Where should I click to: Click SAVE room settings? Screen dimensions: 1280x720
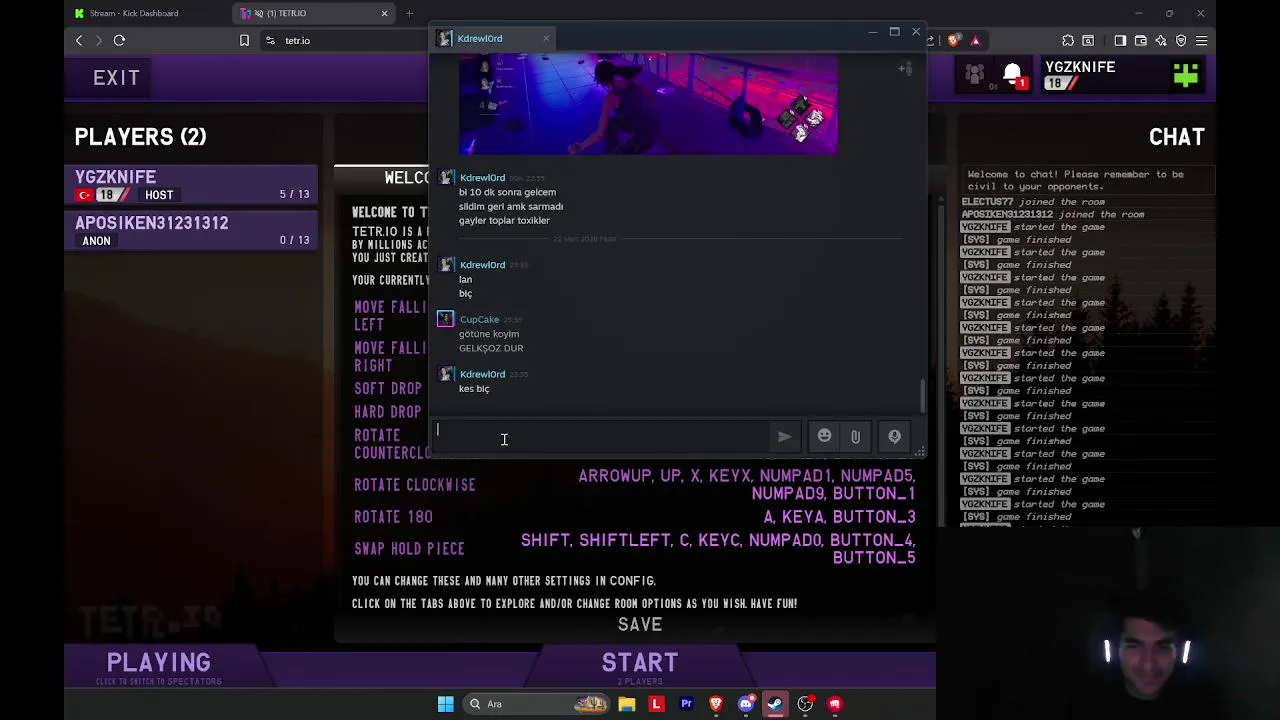click(x=640, y=624)
